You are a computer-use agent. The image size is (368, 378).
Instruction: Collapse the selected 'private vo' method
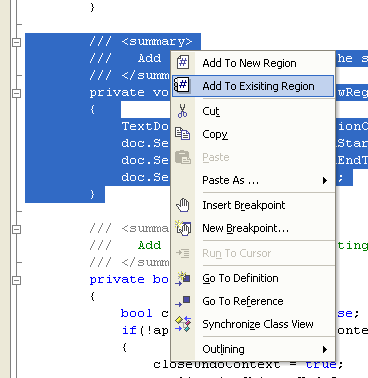point(17,93)
